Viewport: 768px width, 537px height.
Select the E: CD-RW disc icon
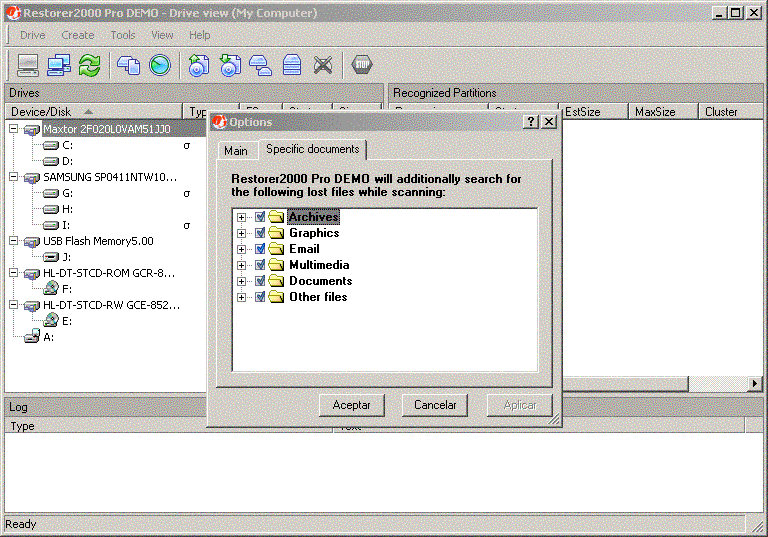[50, 320]
